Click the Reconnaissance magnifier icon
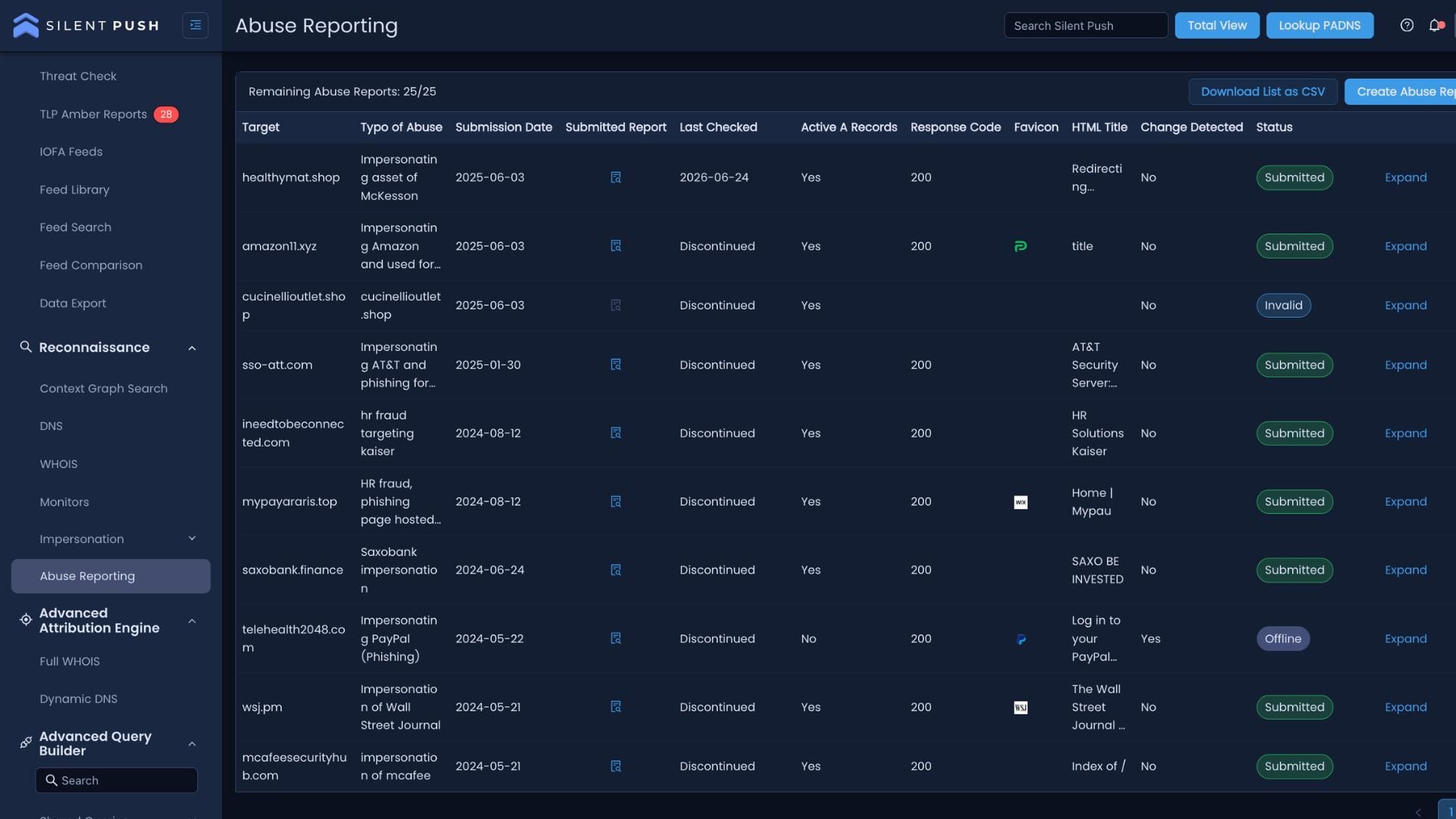 pyautogui.click(x=26, y=347)
